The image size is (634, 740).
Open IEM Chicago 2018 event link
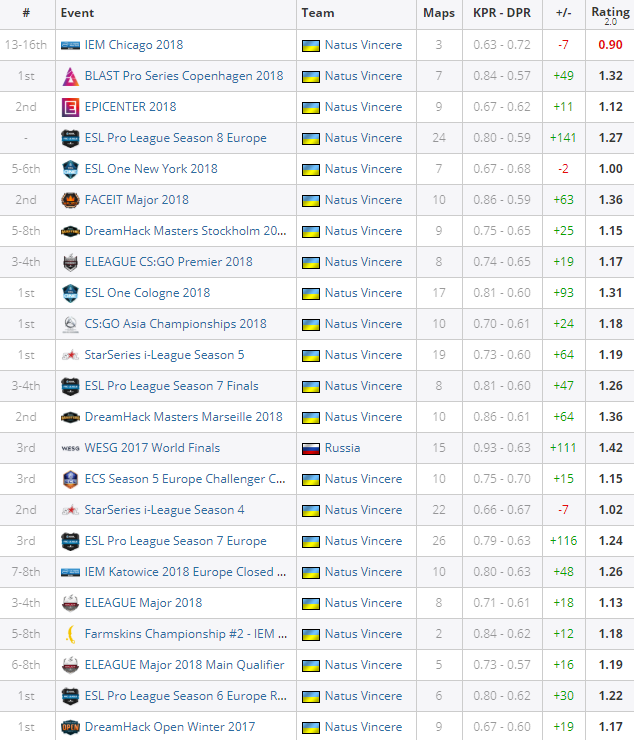pyautogui.click(x=134, y=45)
